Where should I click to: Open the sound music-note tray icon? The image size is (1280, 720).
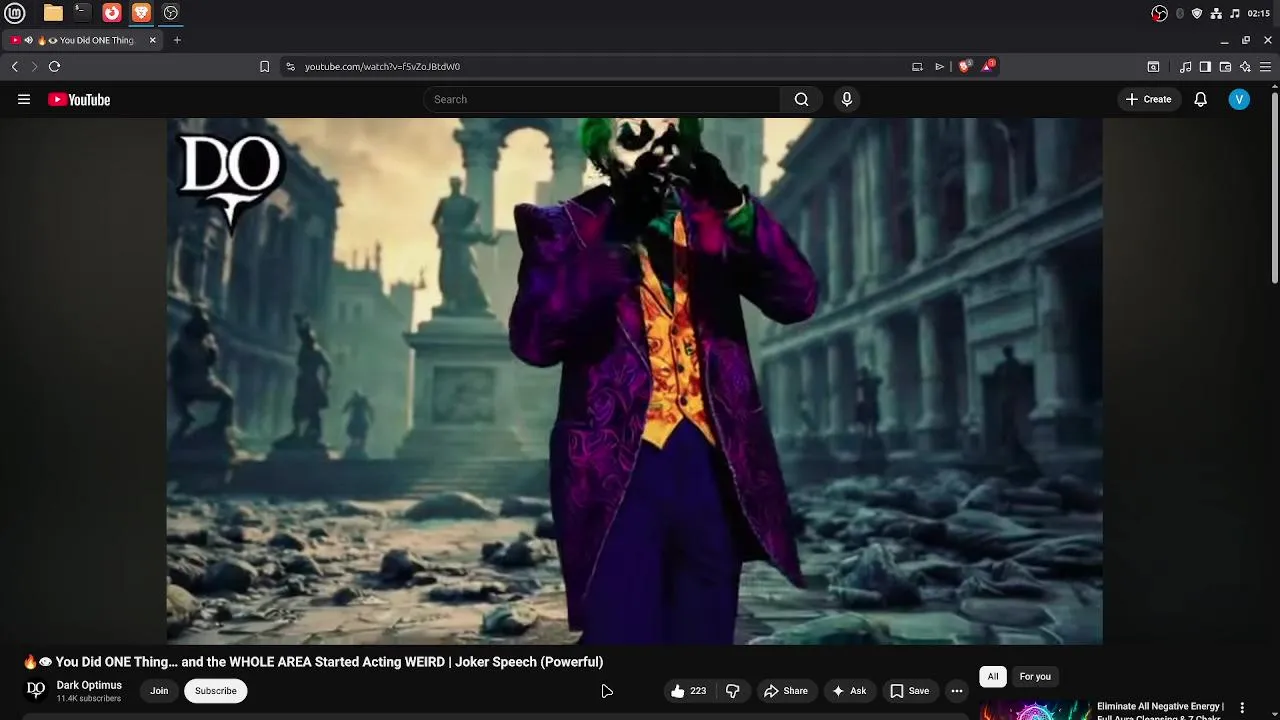(1234, 13)
